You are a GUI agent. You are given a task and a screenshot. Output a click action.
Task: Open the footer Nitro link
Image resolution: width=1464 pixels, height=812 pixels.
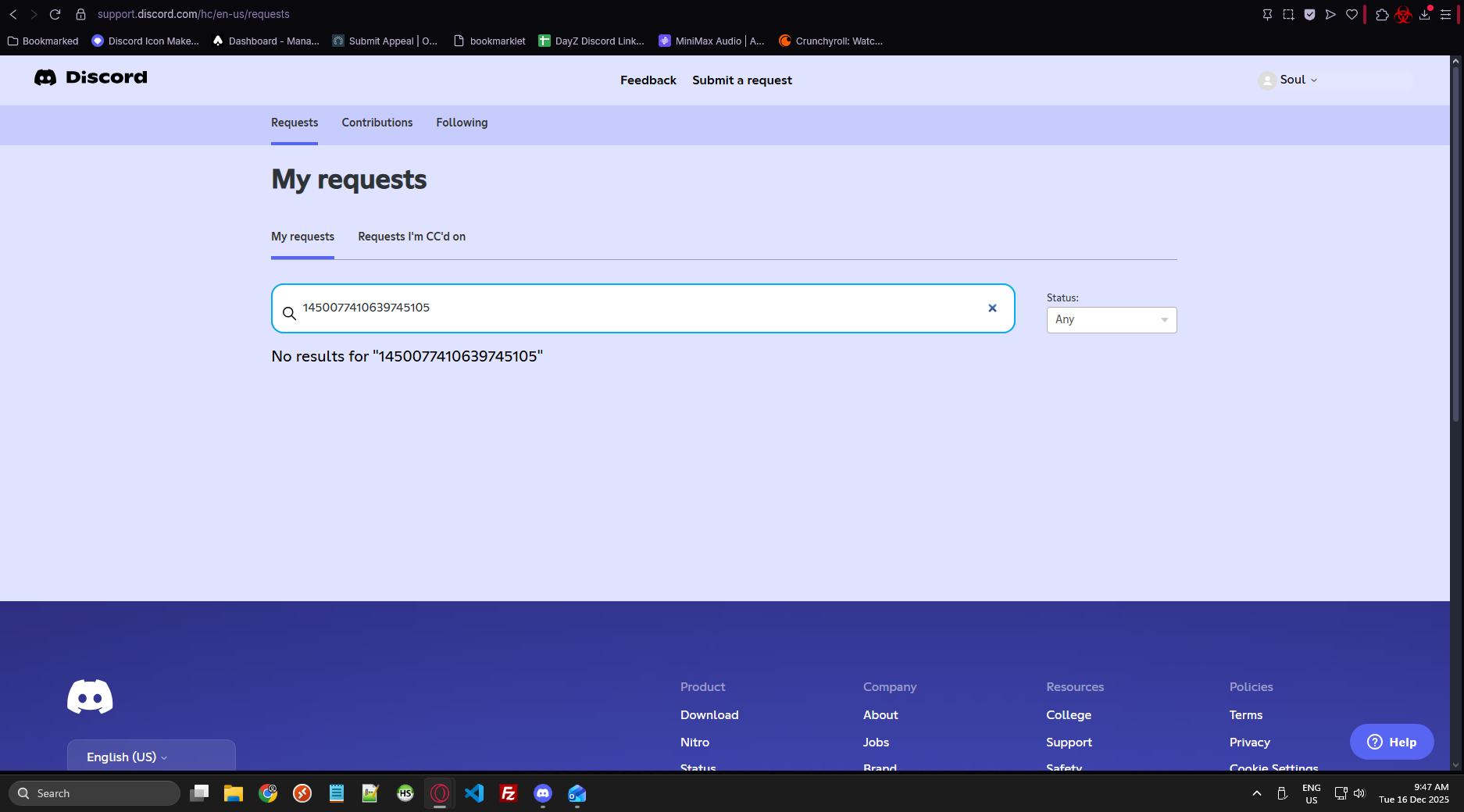click(695, 743)
